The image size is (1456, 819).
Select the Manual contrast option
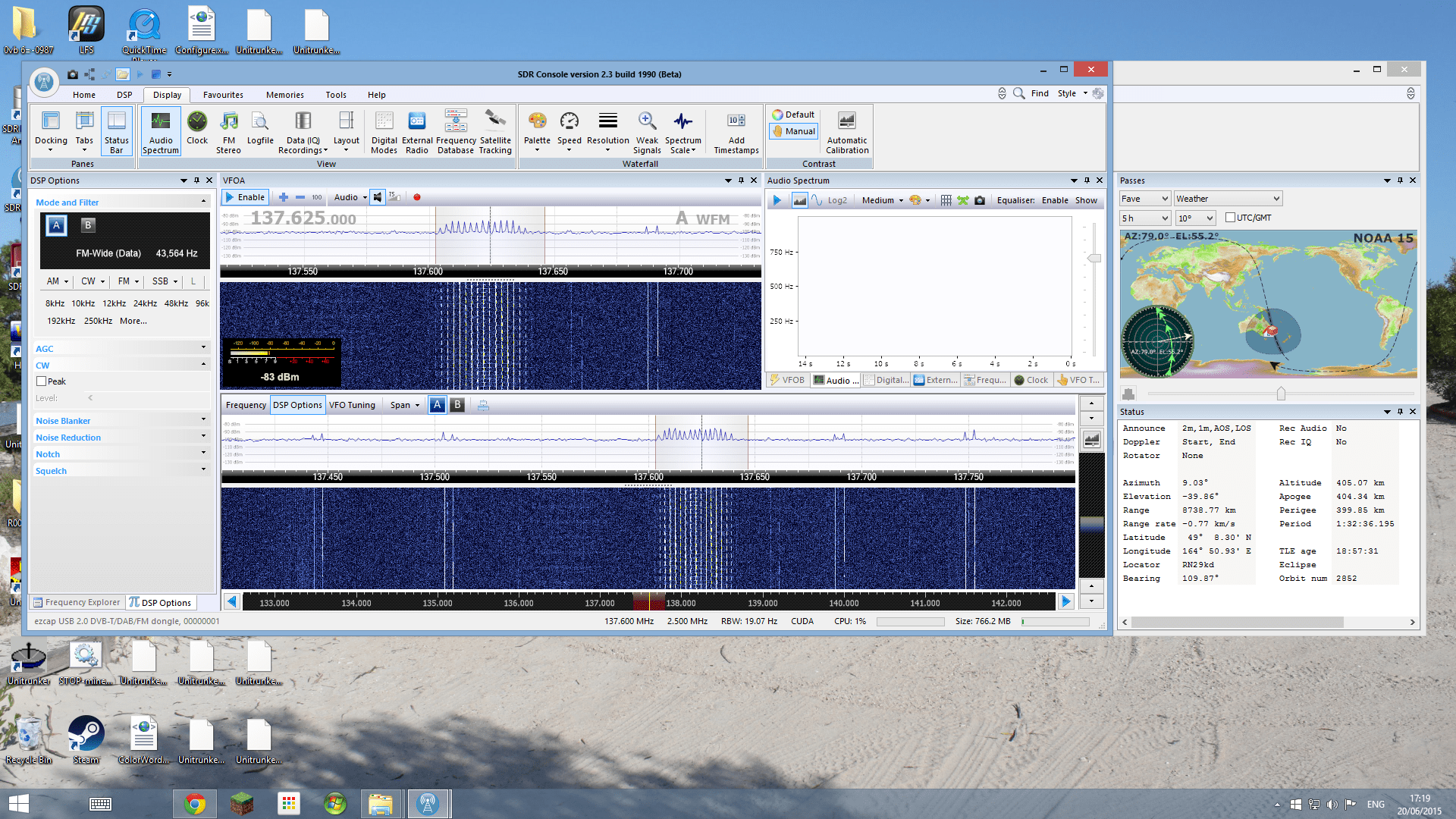pyautogui.click(x=793, y=131)
